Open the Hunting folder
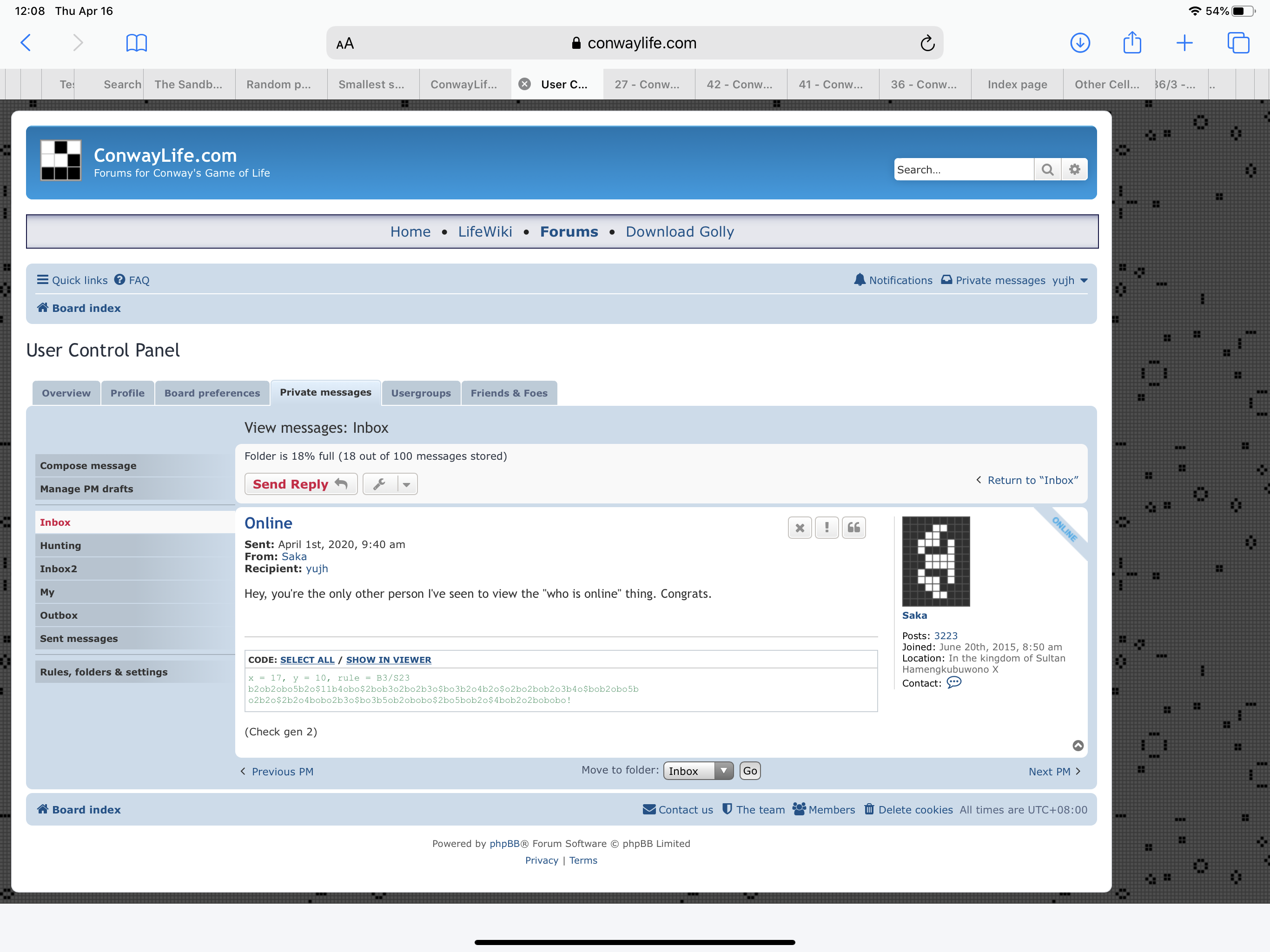This screenshot has height=952, width=1270. [135, 545]
